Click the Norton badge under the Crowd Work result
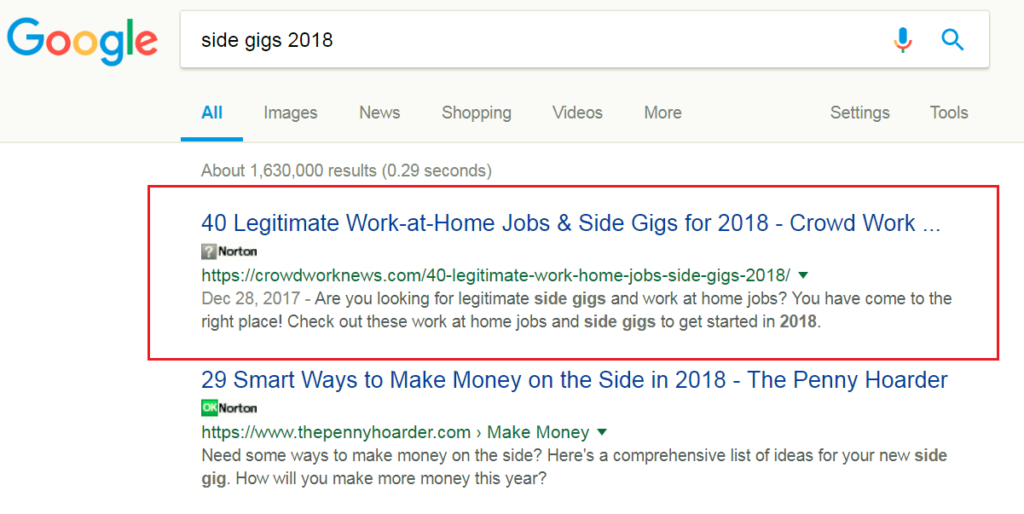1024x514 pixels. [x=229, y=251]
